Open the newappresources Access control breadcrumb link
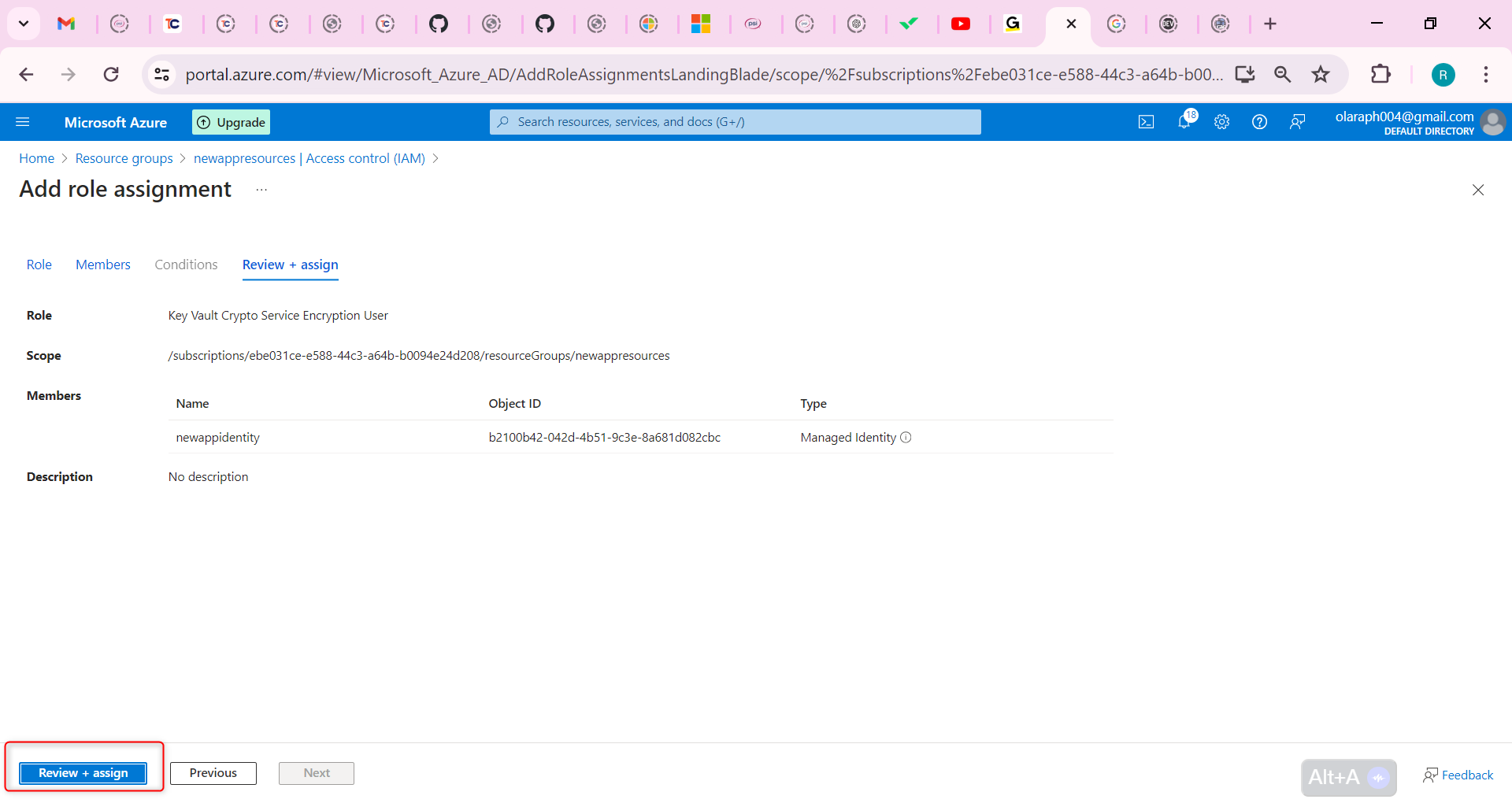 [309, 157]
